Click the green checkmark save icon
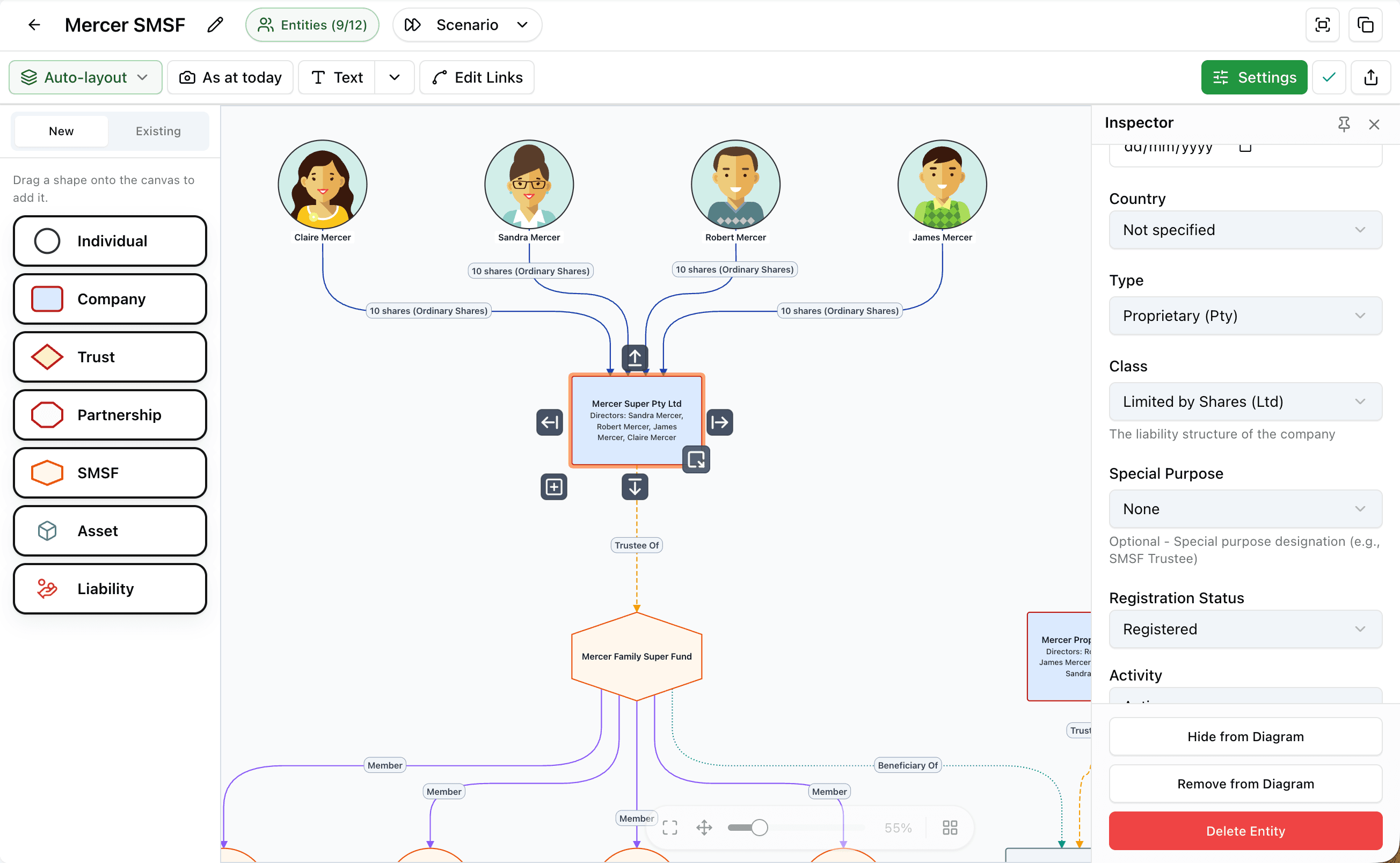Image resolution: width=1400 pixels, height=863 pixels. point(1329,77)
